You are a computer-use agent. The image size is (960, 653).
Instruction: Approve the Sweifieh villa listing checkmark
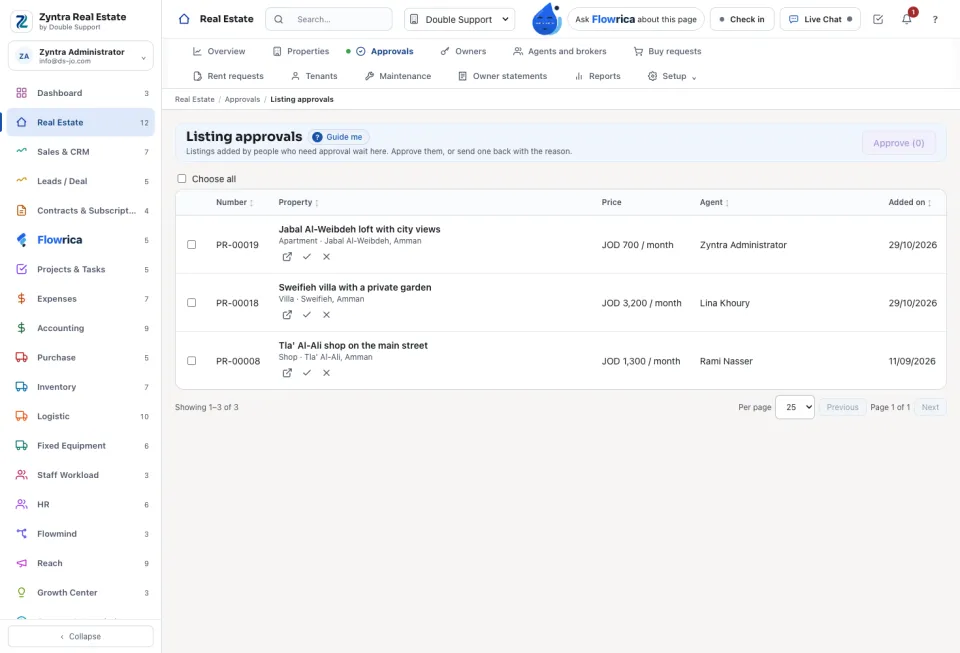click(x=307, y=315)
